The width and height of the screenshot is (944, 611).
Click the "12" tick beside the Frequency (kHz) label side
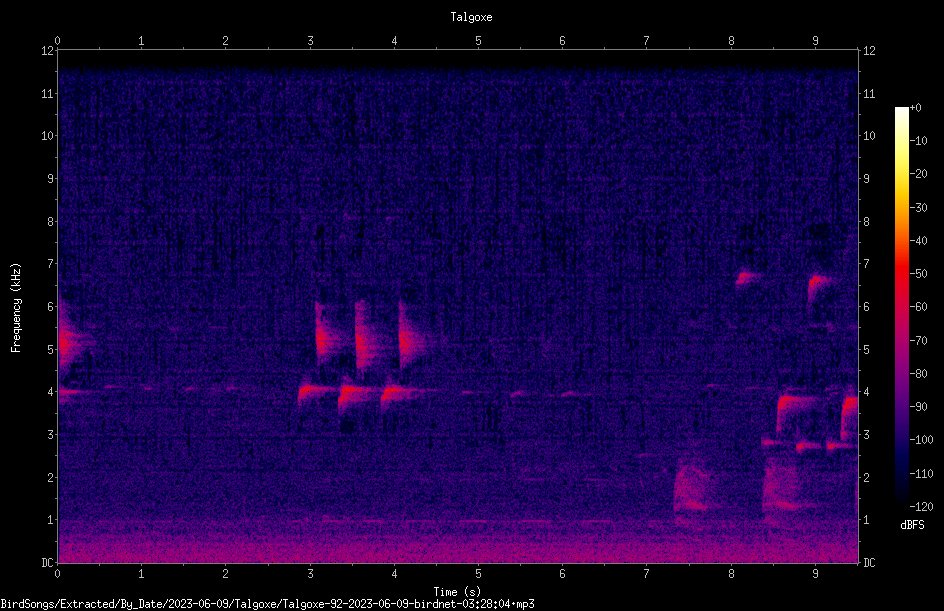click(47, 51)
